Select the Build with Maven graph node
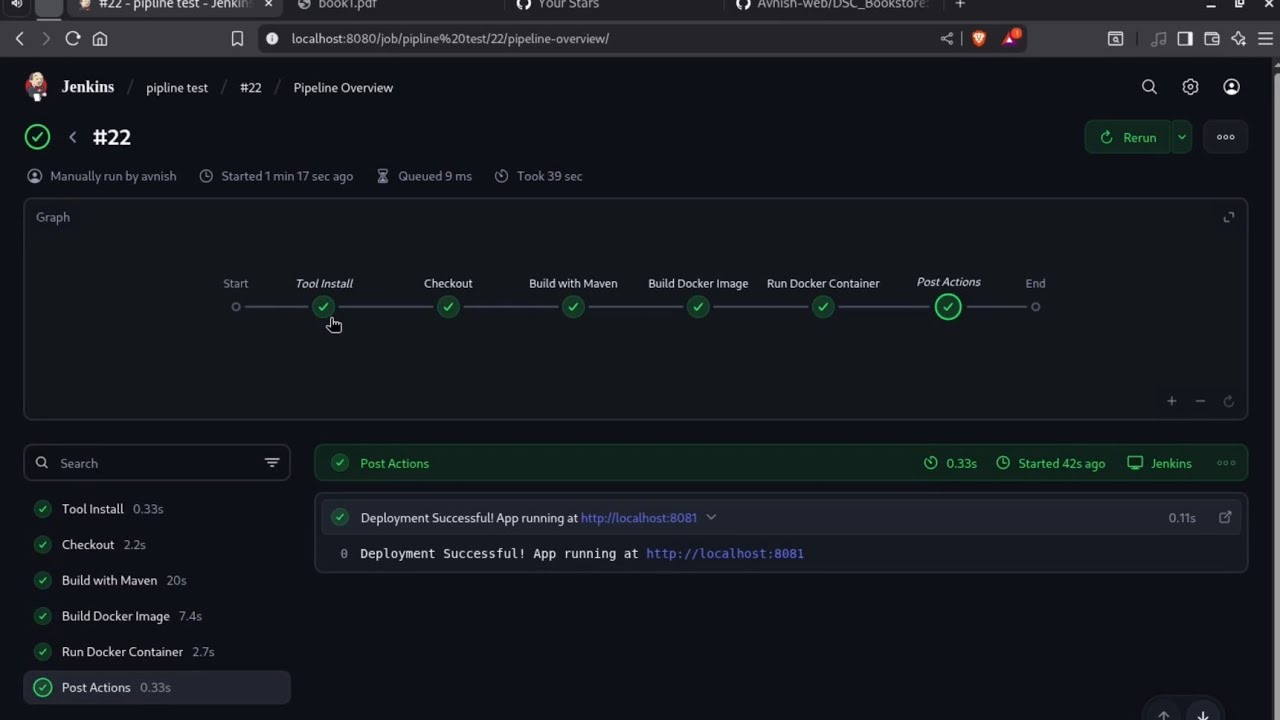The width and height of the screenshot is (1280, 720). coord(573,307)
